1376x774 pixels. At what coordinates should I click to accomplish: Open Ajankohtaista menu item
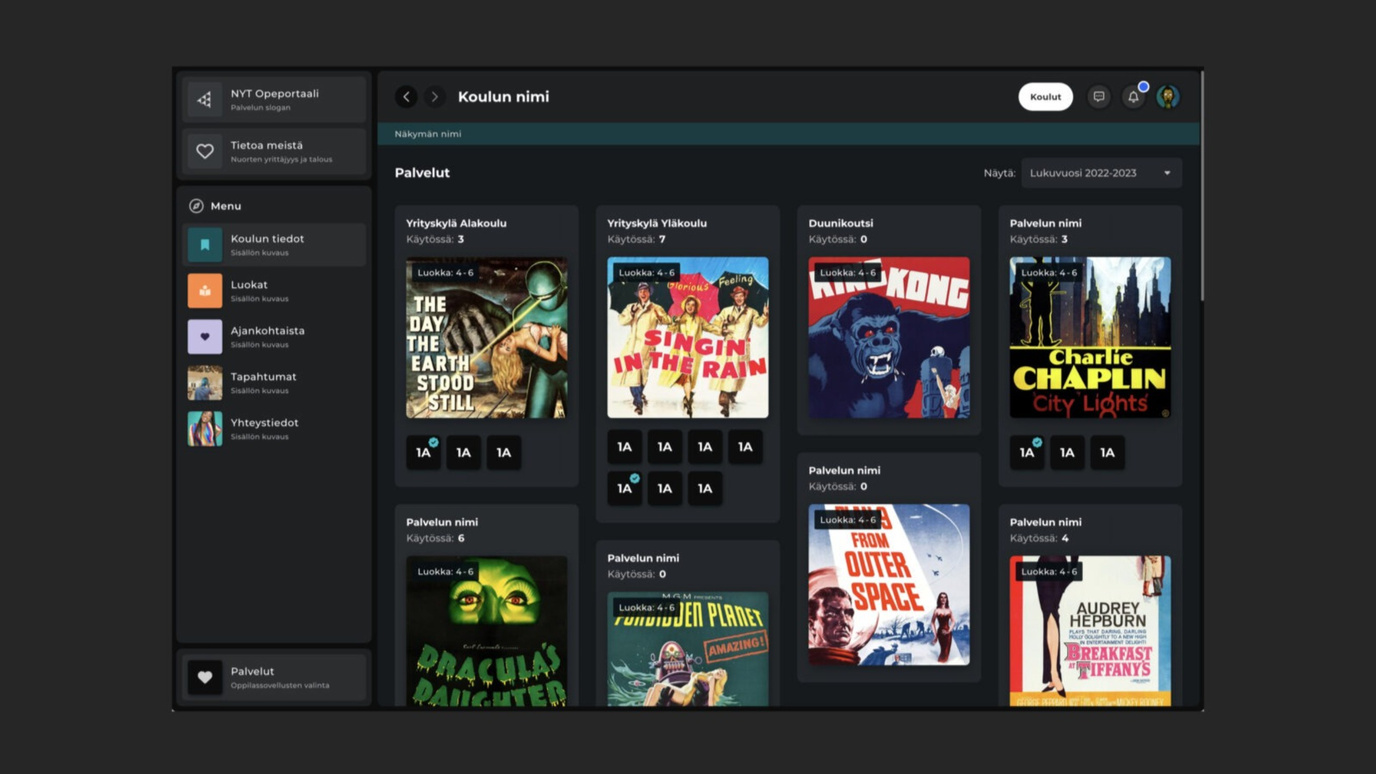[274, 337]
